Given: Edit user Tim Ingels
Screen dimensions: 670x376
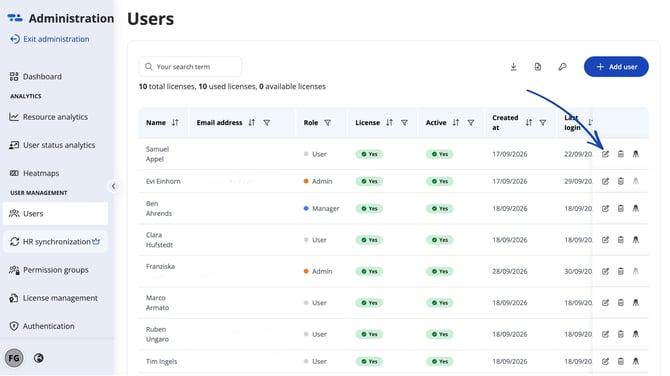Looking at the screenshot, I should click(x=605, y=361).
